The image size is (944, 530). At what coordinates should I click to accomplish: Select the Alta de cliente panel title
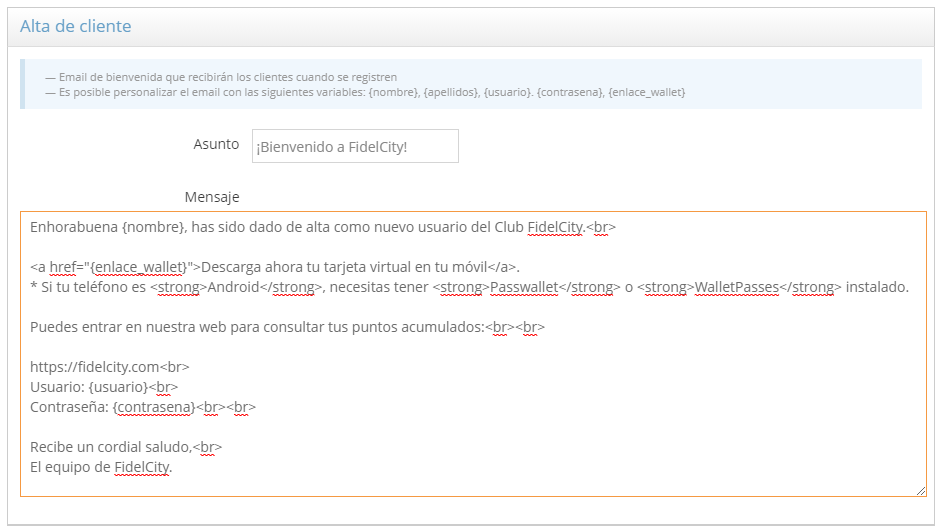[76, 26]
